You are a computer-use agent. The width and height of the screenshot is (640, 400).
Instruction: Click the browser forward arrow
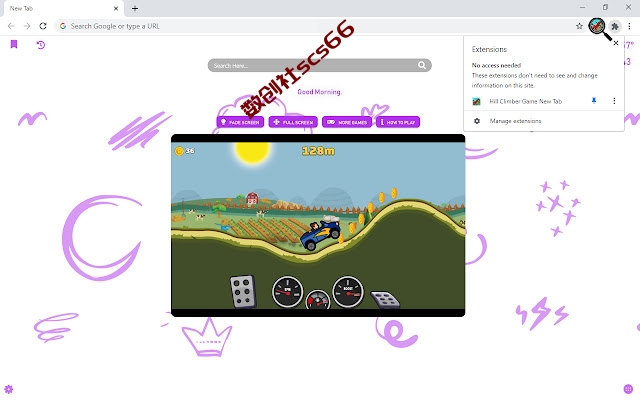point(27,26)
